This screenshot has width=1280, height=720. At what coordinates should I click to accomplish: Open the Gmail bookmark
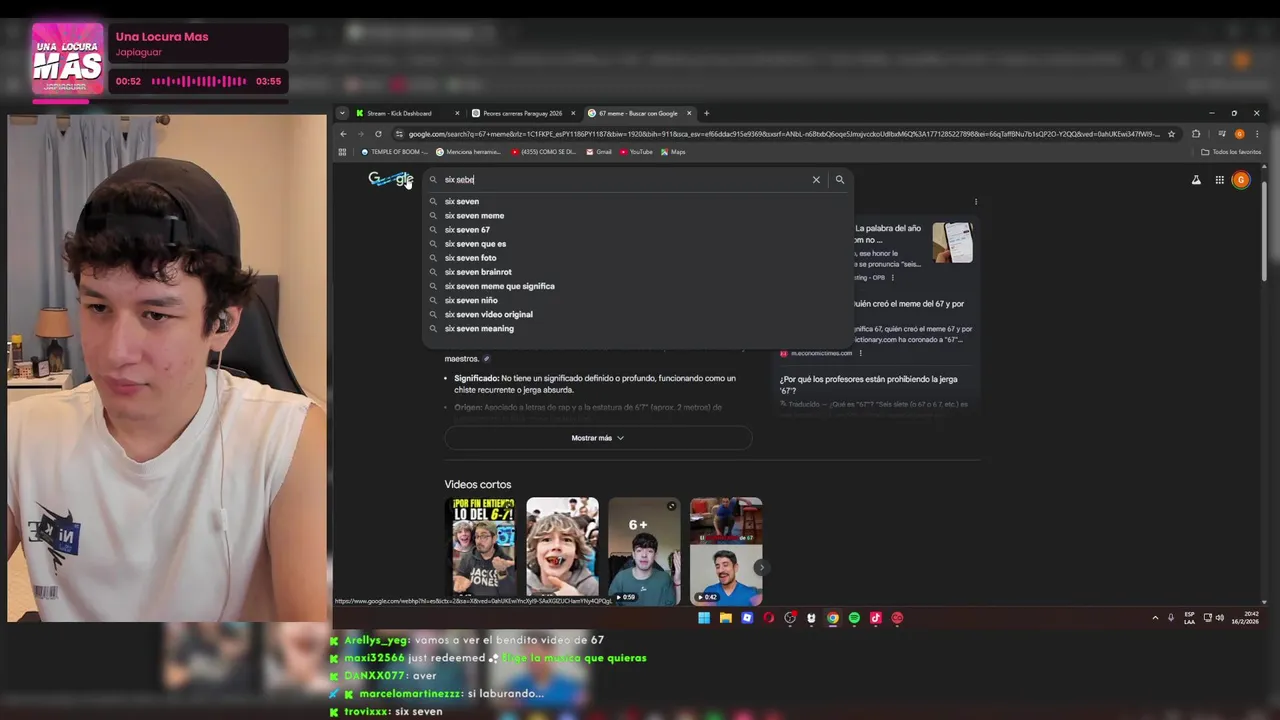pos(598,152)
